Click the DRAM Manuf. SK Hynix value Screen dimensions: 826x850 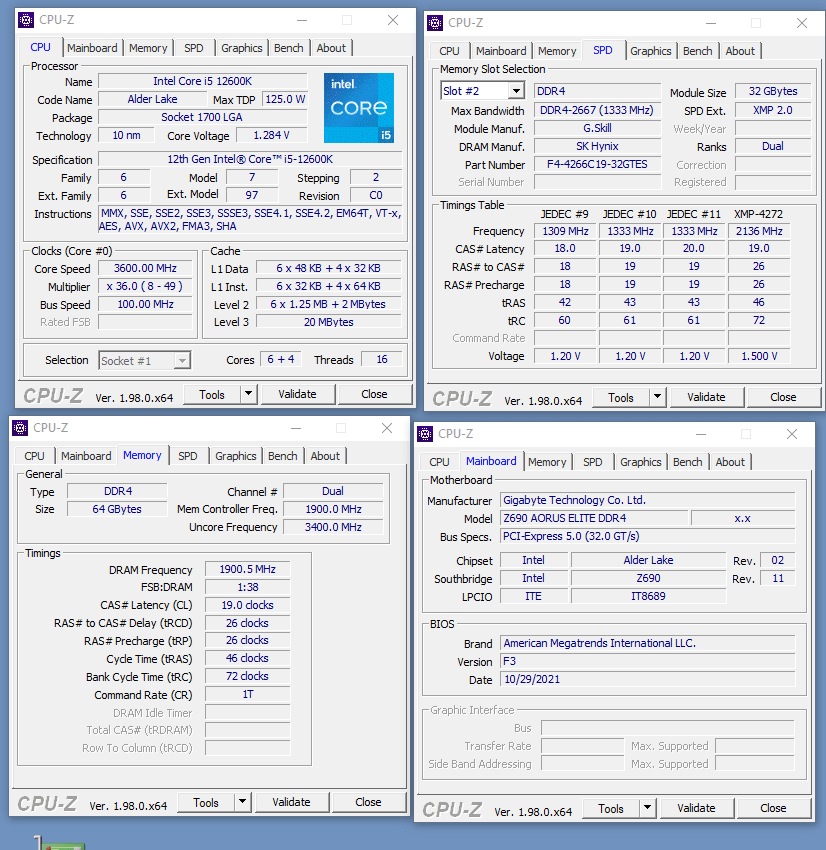pos(597,146)
